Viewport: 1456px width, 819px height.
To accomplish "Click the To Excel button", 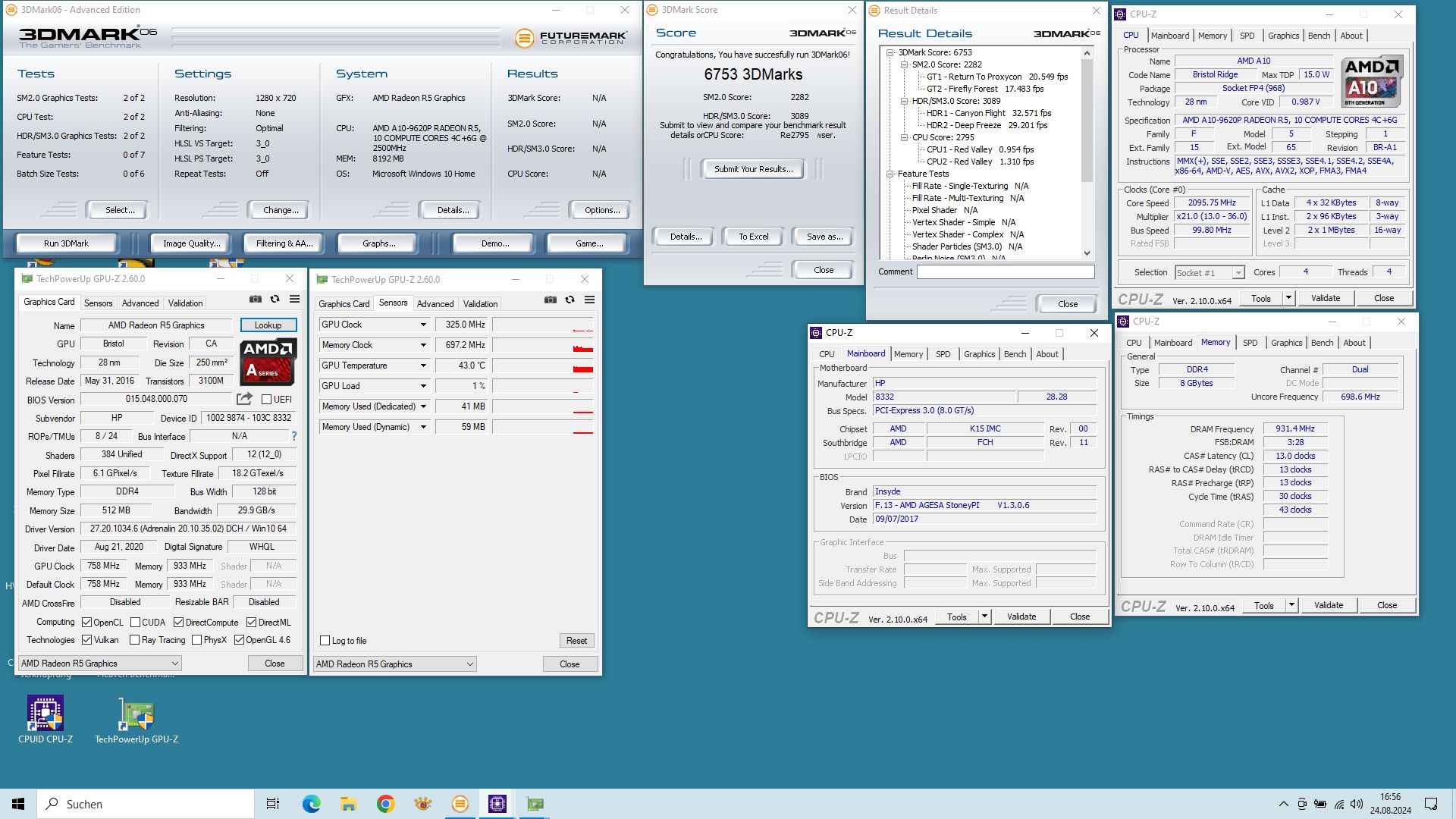I will coord(754,237).
